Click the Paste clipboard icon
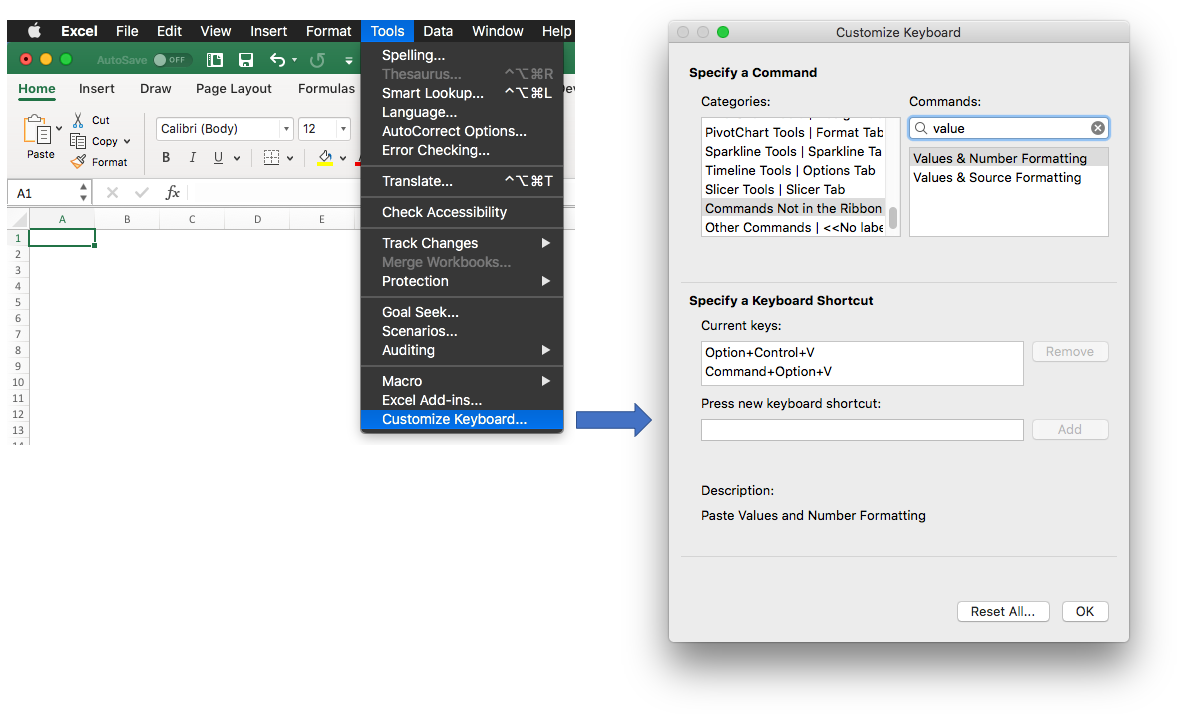The height and width of the screenshot is (714, 1189). click(x=37, y=130)
